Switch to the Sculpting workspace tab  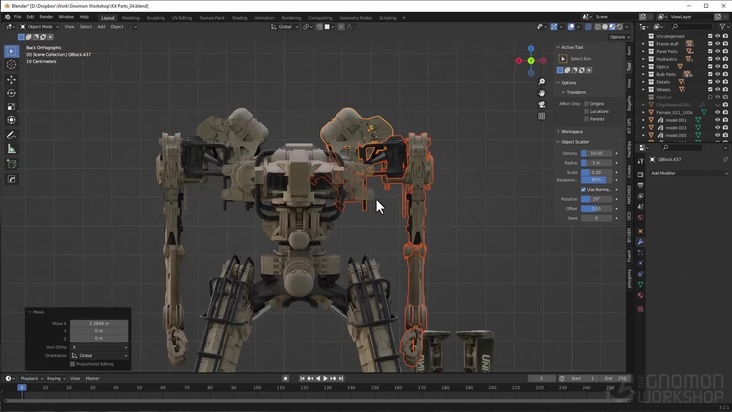click(x=155, y=18)
